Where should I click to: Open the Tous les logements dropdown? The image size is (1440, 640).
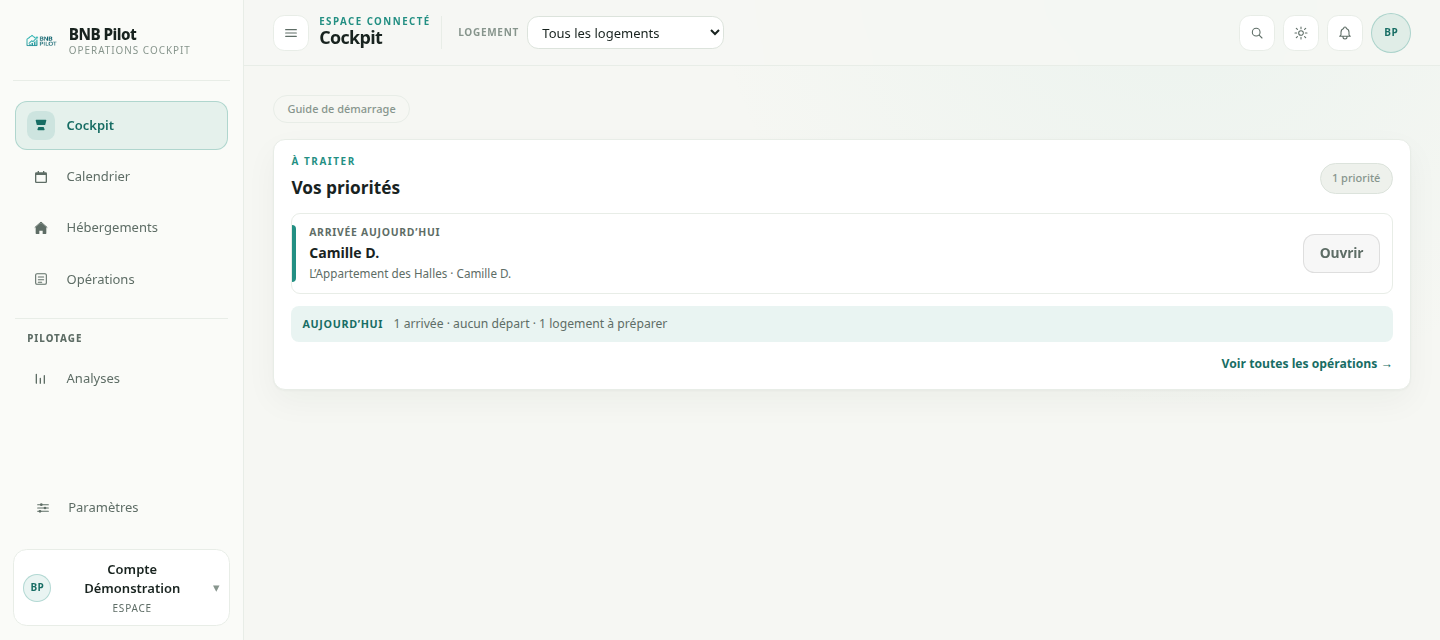[625, 33]
